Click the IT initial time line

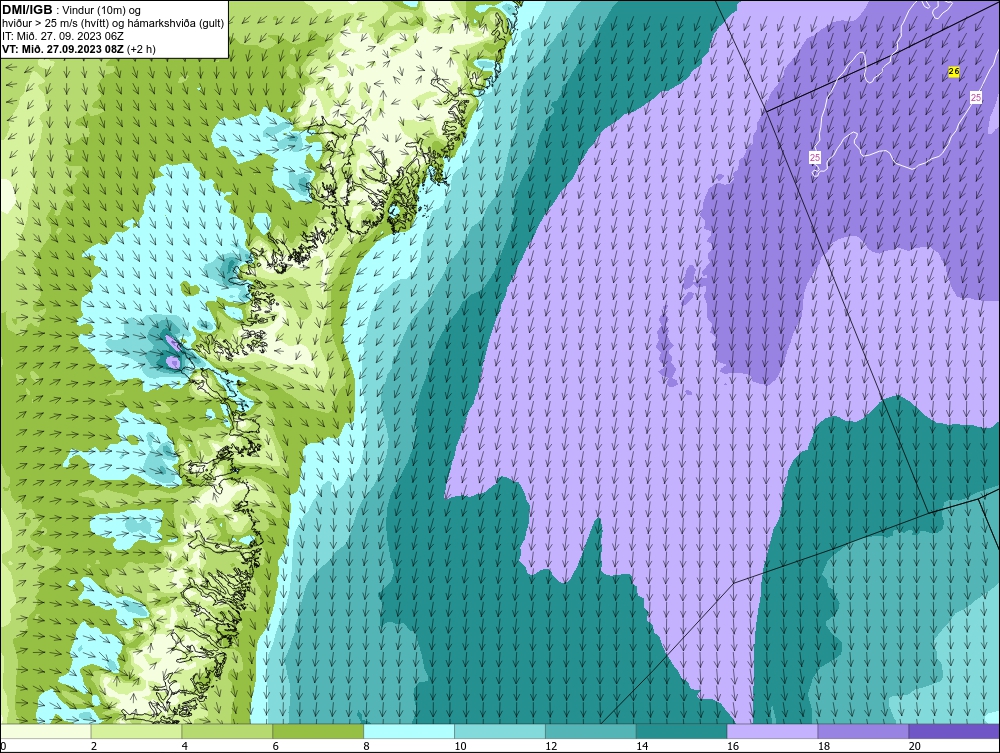click(62, 36)
